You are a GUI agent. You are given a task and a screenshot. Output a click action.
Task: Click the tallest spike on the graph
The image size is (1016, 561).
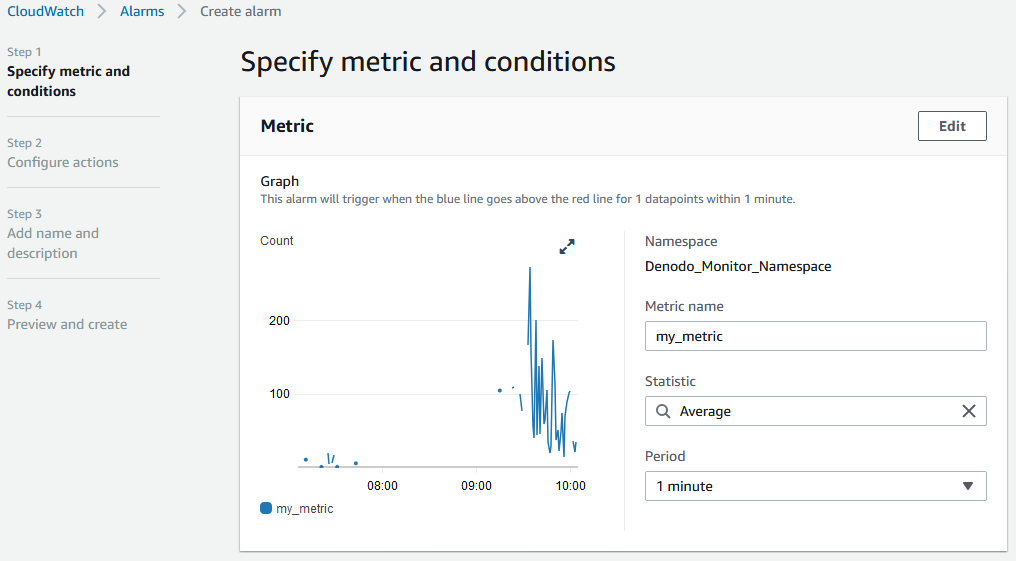click(x=529, y=269)
